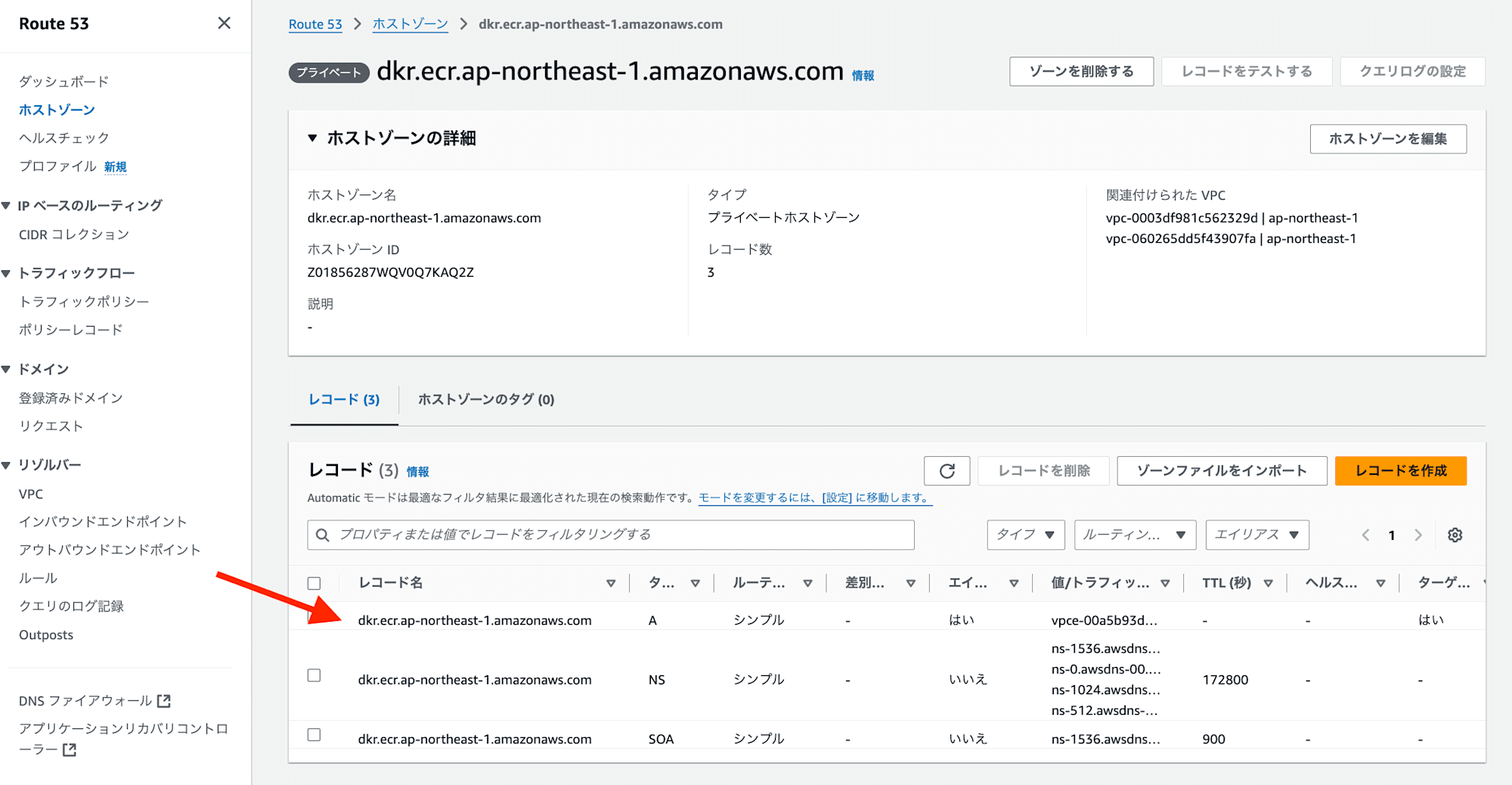Open 情報 link beside zone title

click(863, 76)
